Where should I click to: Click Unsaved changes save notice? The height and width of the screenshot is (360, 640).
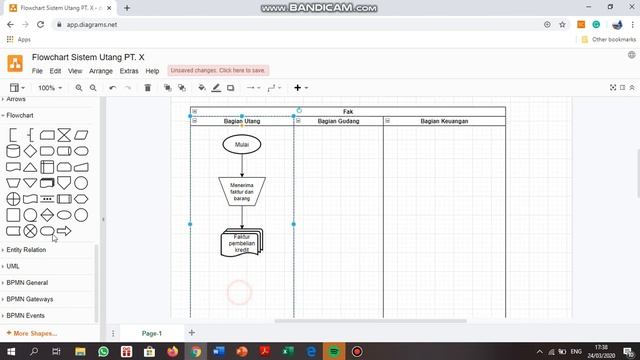click(x=218, y=71)
